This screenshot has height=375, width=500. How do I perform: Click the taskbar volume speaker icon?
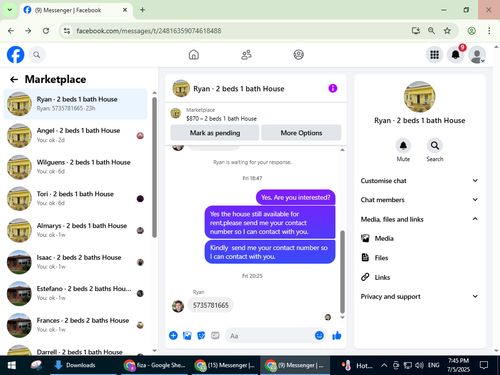pos(419,365)
